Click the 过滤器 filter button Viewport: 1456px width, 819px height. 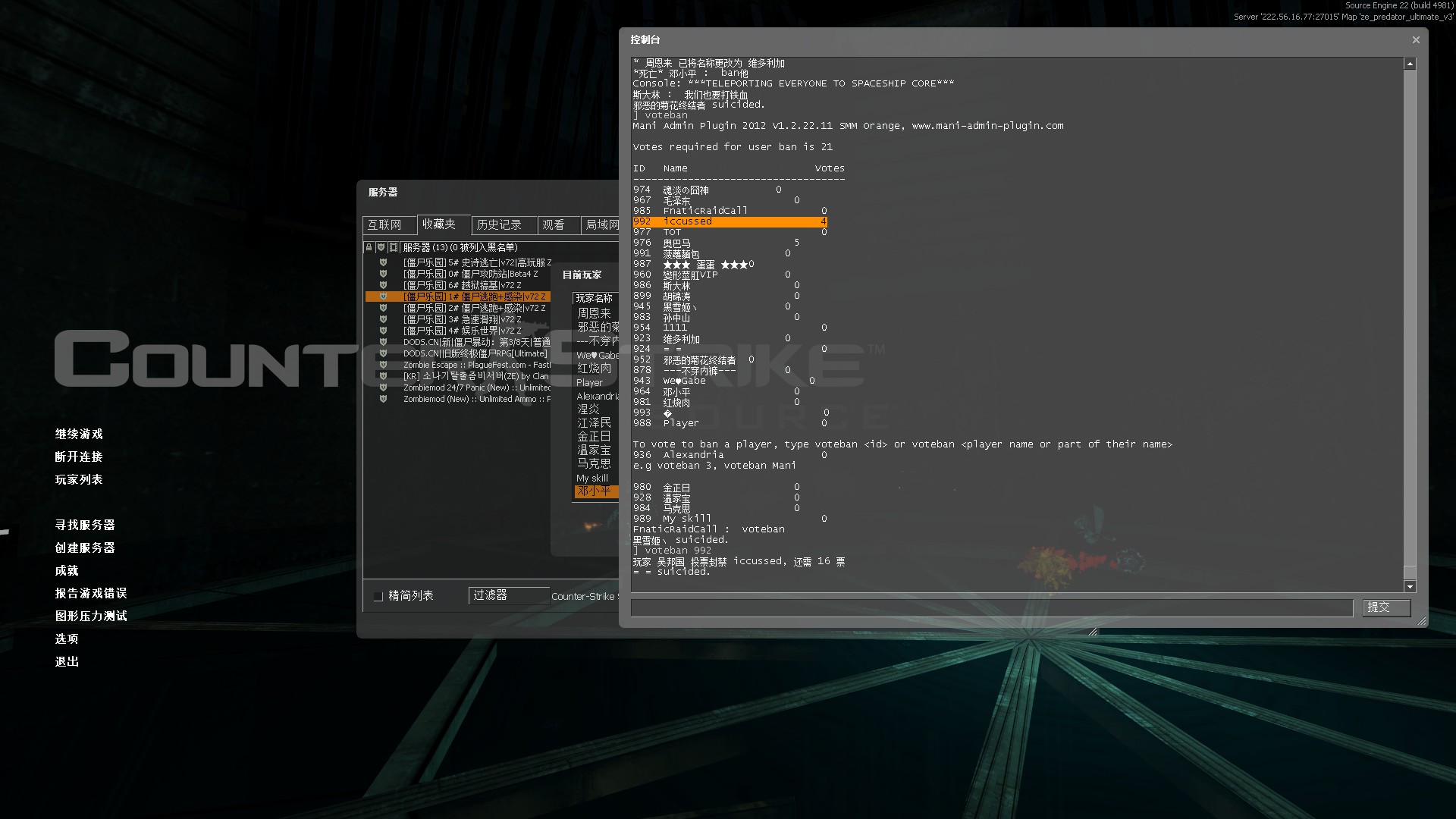click(x=508, y=595)
